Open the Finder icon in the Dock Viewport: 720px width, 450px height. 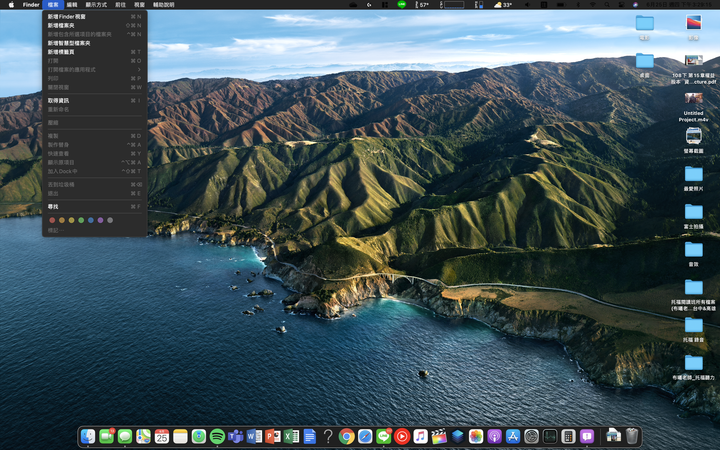pyautogui.click(x=88, y=437)
